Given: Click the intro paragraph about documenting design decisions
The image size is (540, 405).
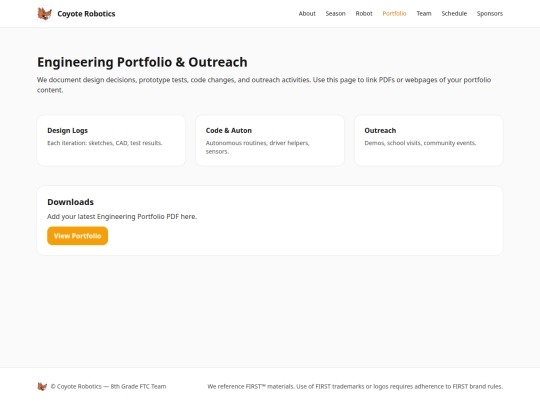Looking at the screenshot, I should click(x=264, y=85).
